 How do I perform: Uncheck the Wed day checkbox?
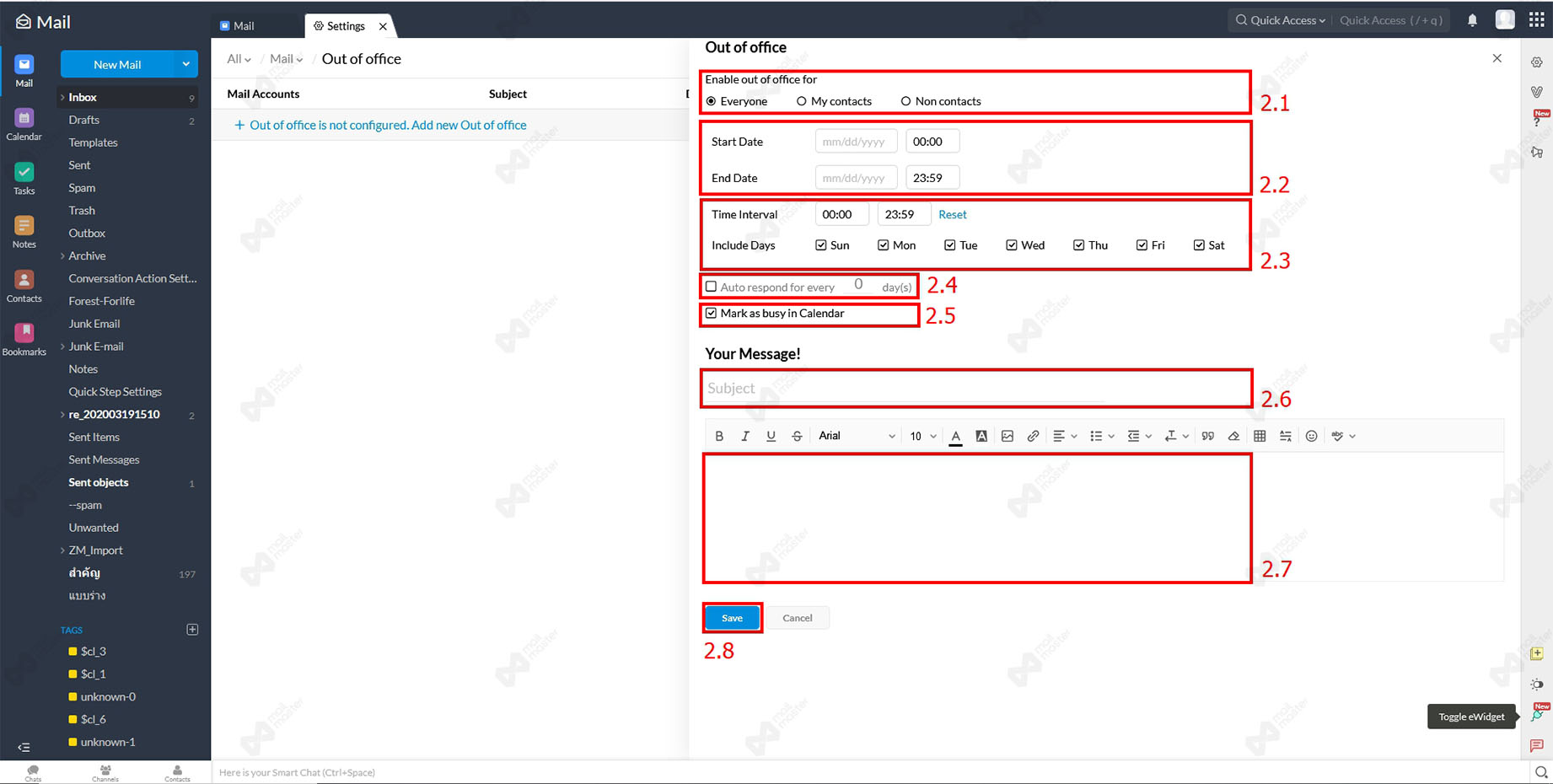(1012, 245)
